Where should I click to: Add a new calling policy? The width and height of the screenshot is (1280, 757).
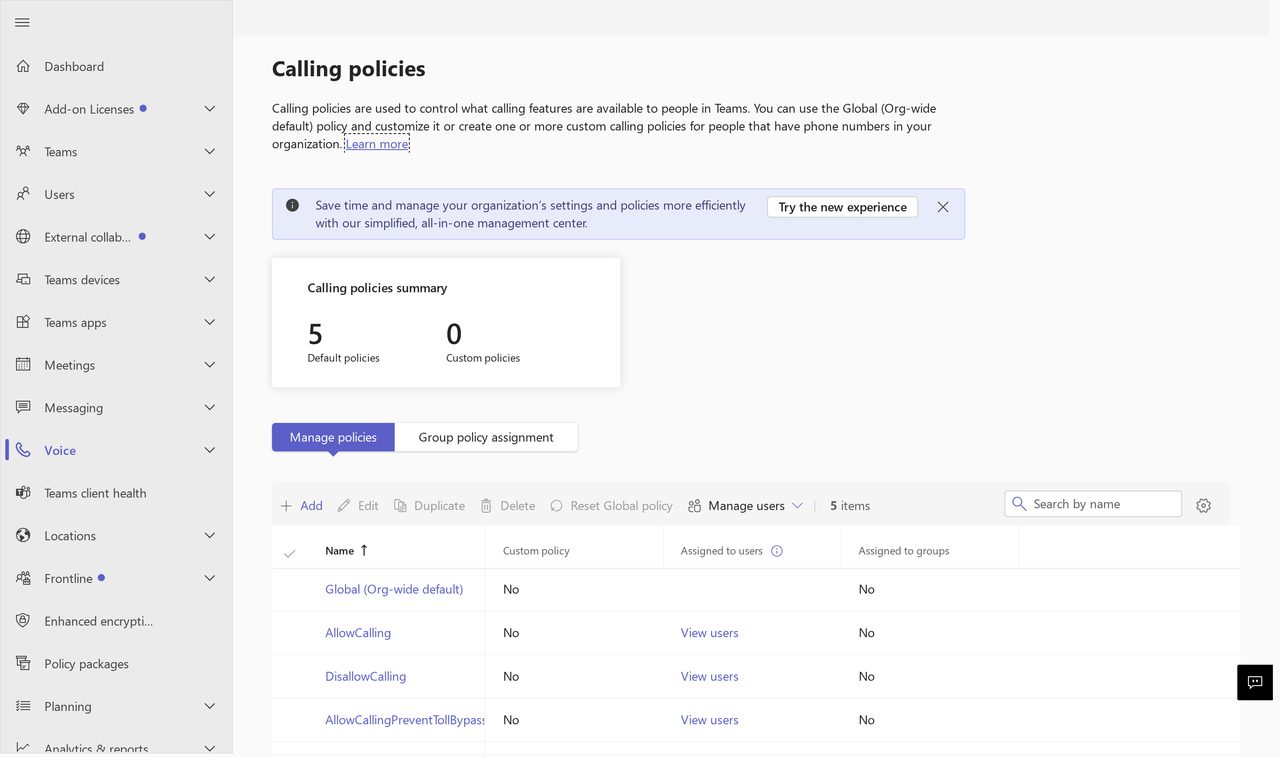pyautogui.click(x=301, y=506)
